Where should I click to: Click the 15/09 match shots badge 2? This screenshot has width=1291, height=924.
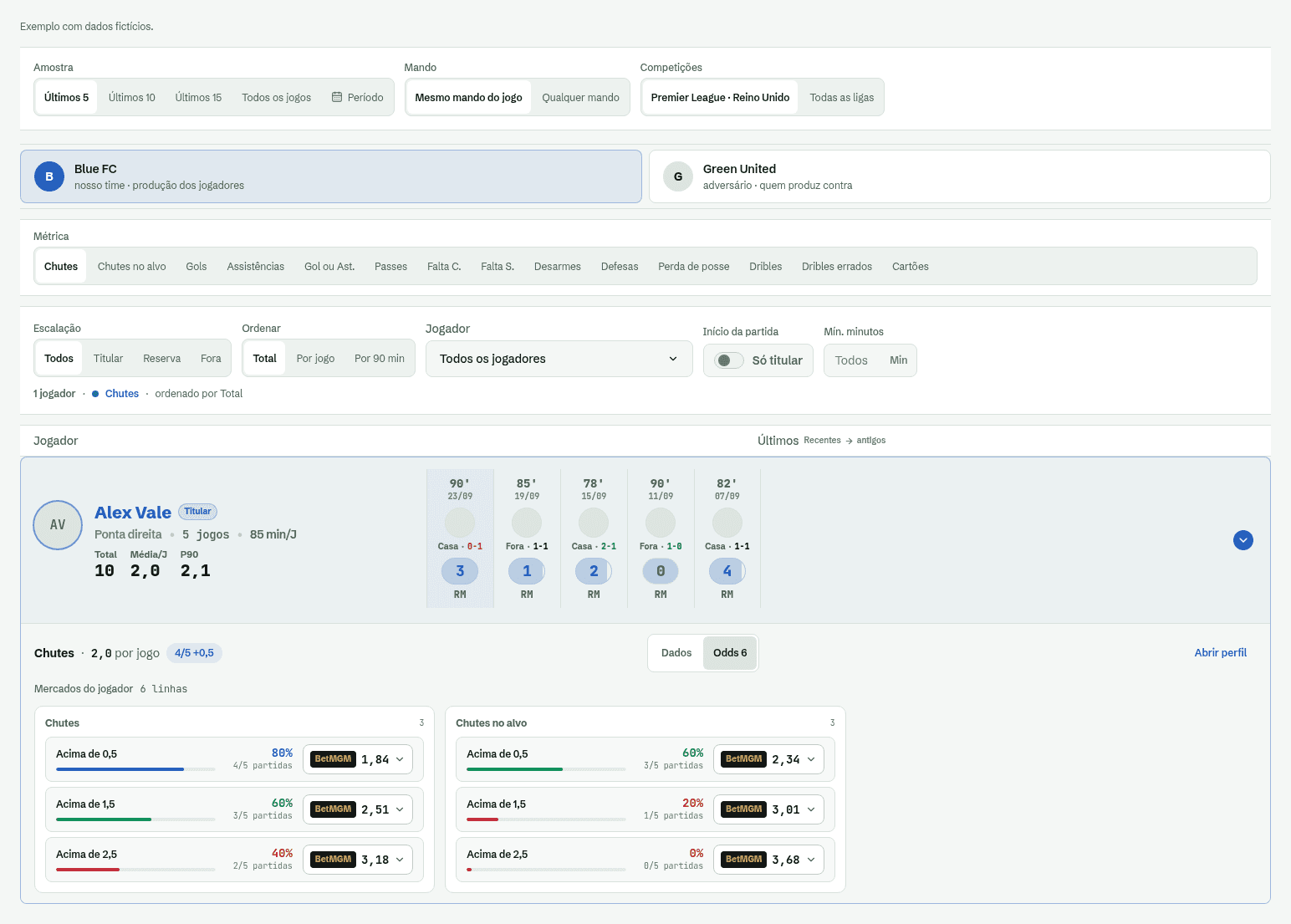click(x=594, y=571)
